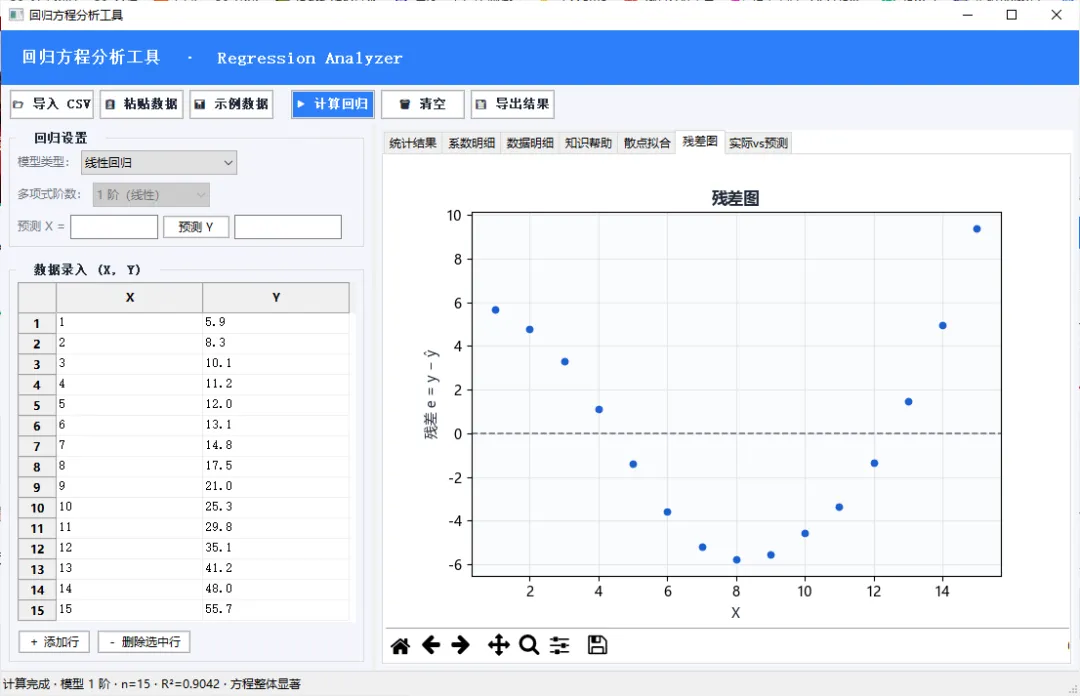
Task: Click the 粘贴数据 button
Action: (x=142, y=104)
